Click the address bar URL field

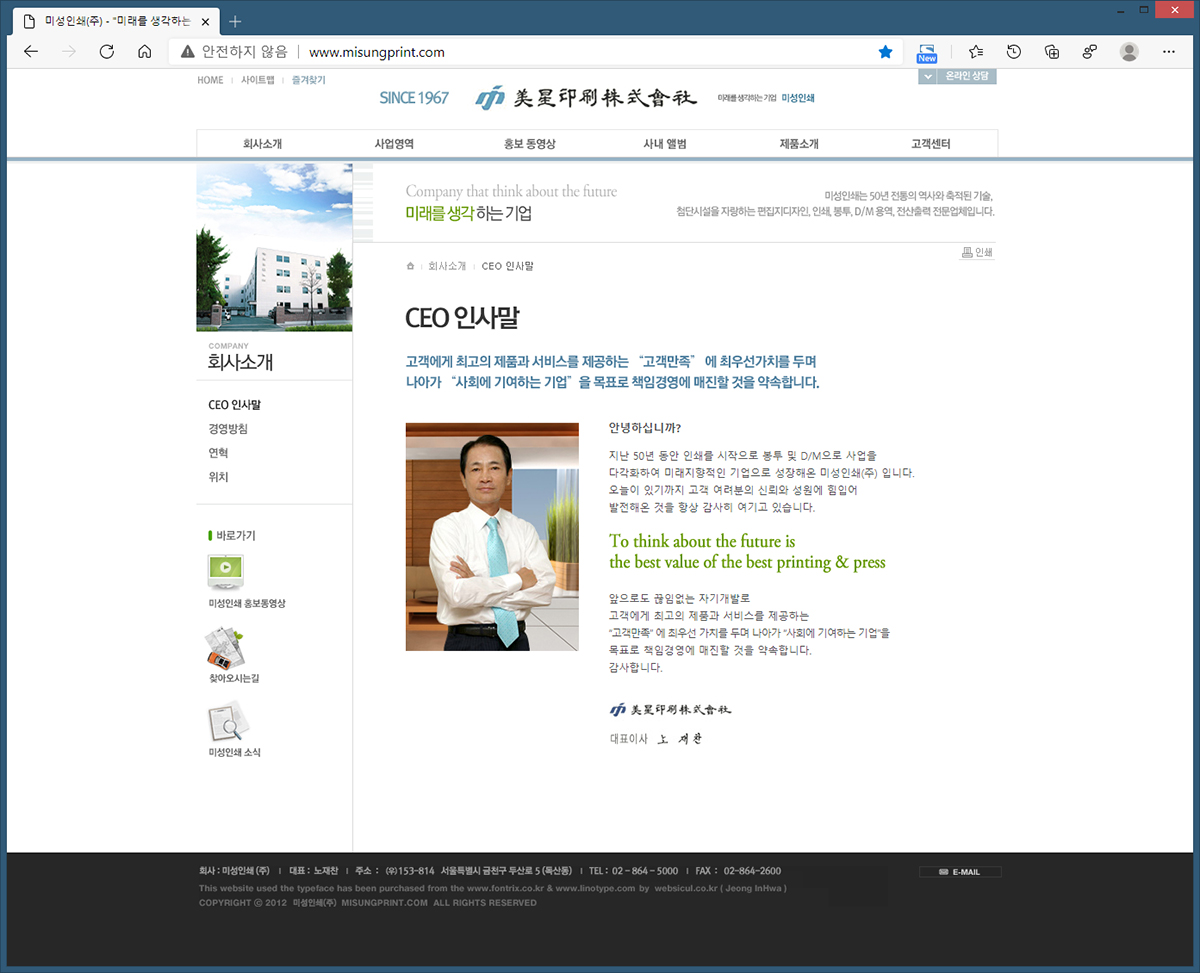580,52
